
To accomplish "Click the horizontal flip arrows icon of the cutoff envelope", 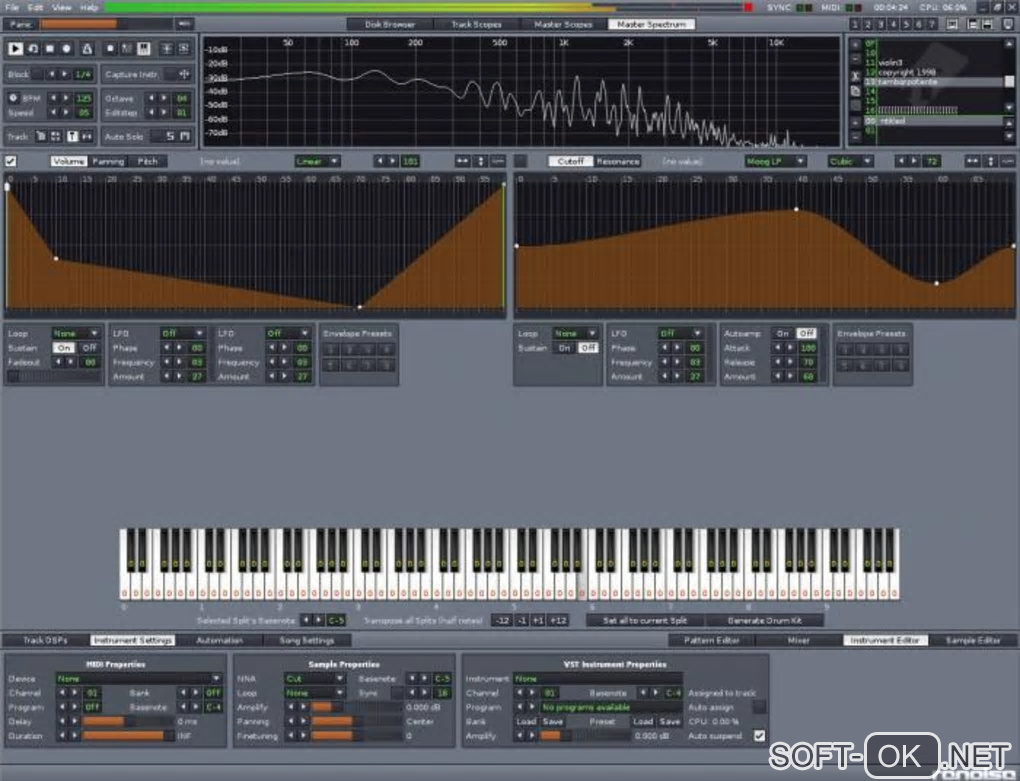I will point(972,161).
